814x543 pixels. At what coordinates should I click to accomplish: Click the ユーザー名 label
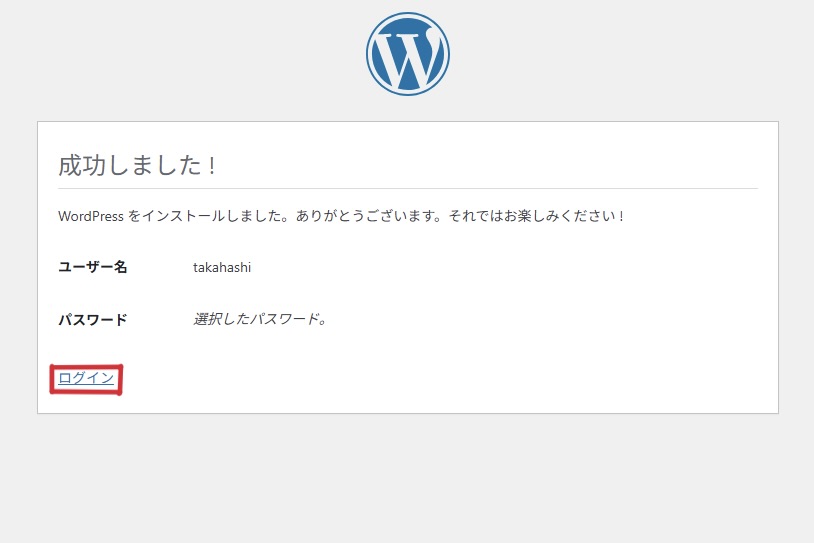(x=93, y=267)
